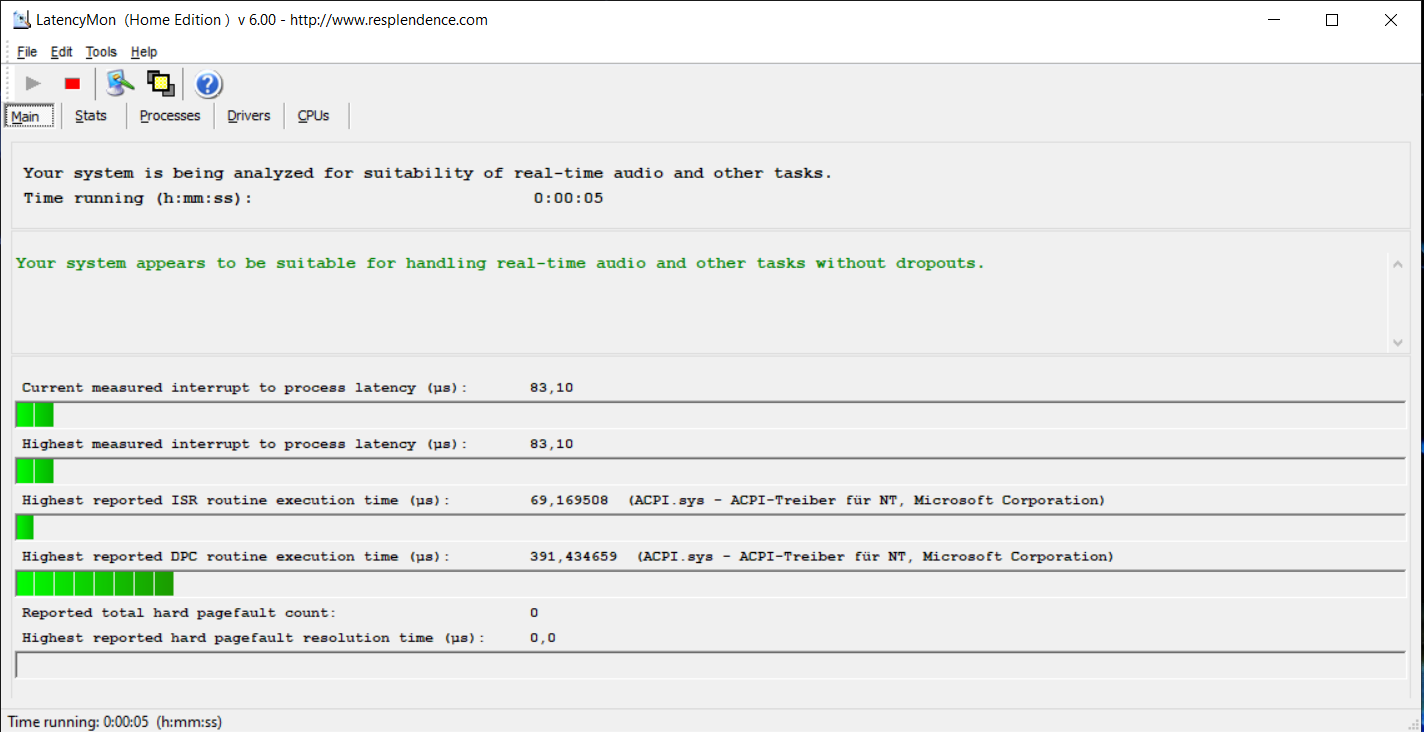This screenshot has width=1424, height=732.
Task: Click the DPC routine execution time bar
Action: 710,584
